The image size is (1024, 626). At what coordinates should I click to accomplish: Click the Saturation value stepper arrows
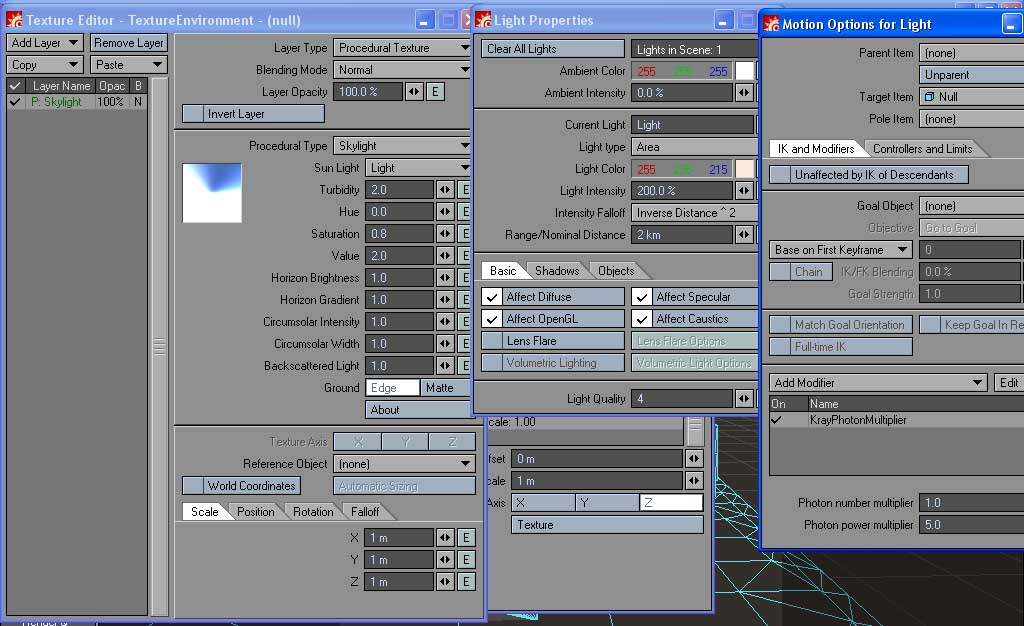point(445,234)
